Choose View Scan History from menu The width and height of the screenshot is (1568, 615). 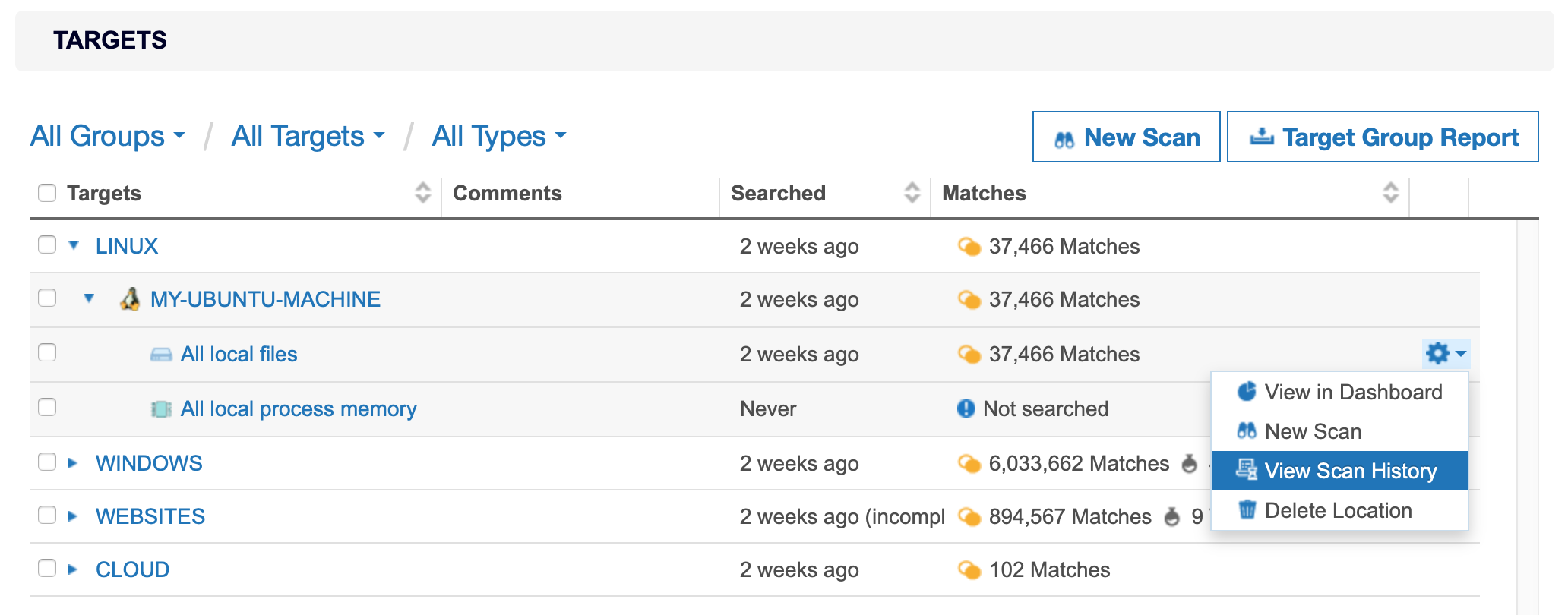[x=1339, y=471]
